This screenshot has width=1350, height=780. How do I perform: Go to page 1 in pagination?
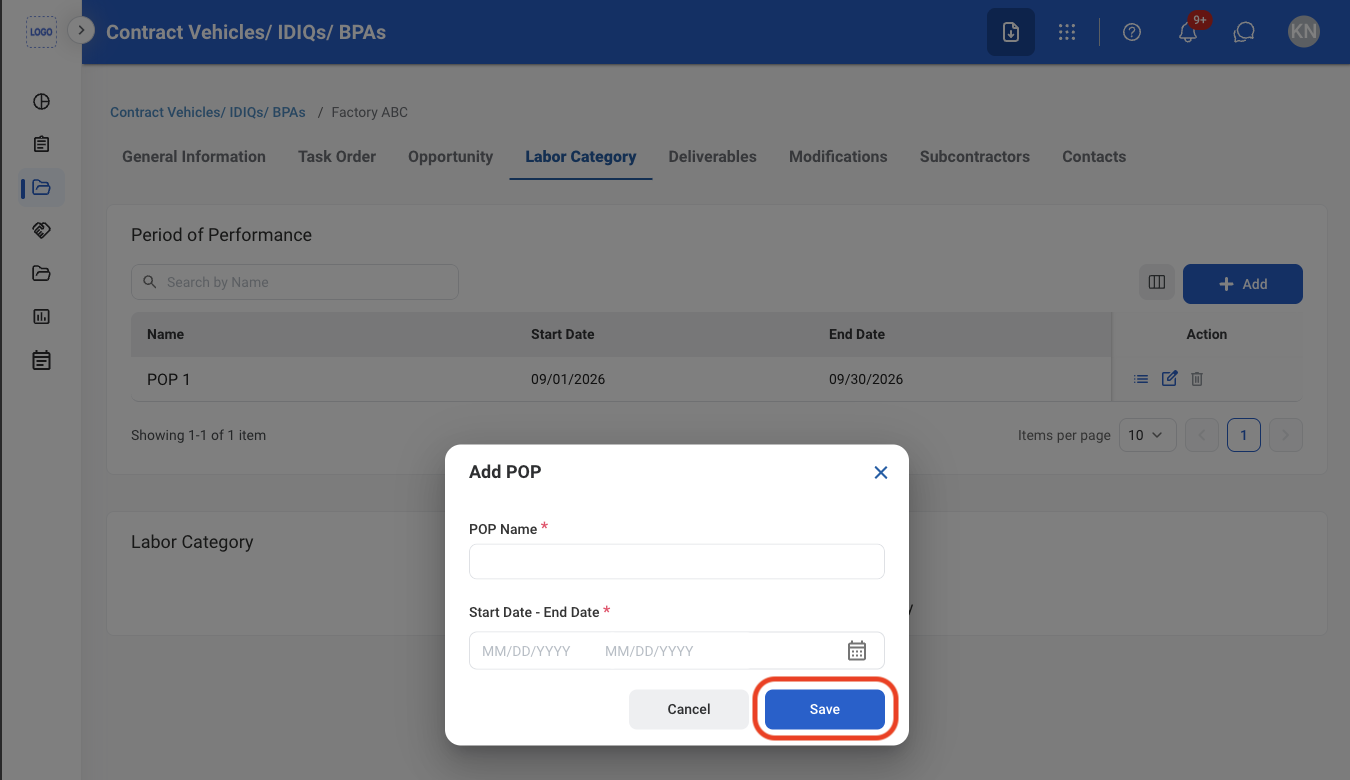(x=1244, y=435)
